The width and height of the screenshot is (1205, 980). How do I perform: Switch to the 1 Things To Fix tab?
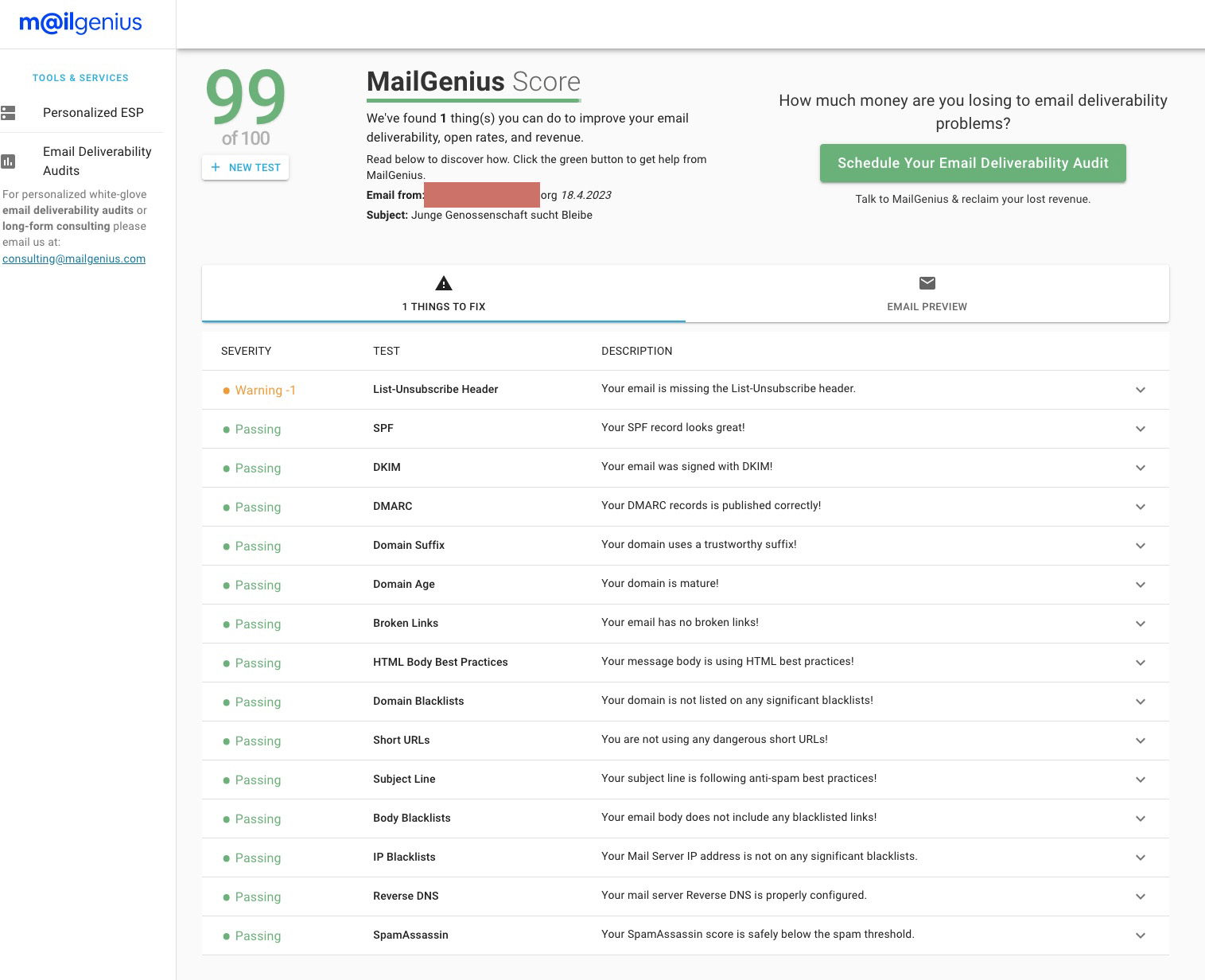point(444,294)
